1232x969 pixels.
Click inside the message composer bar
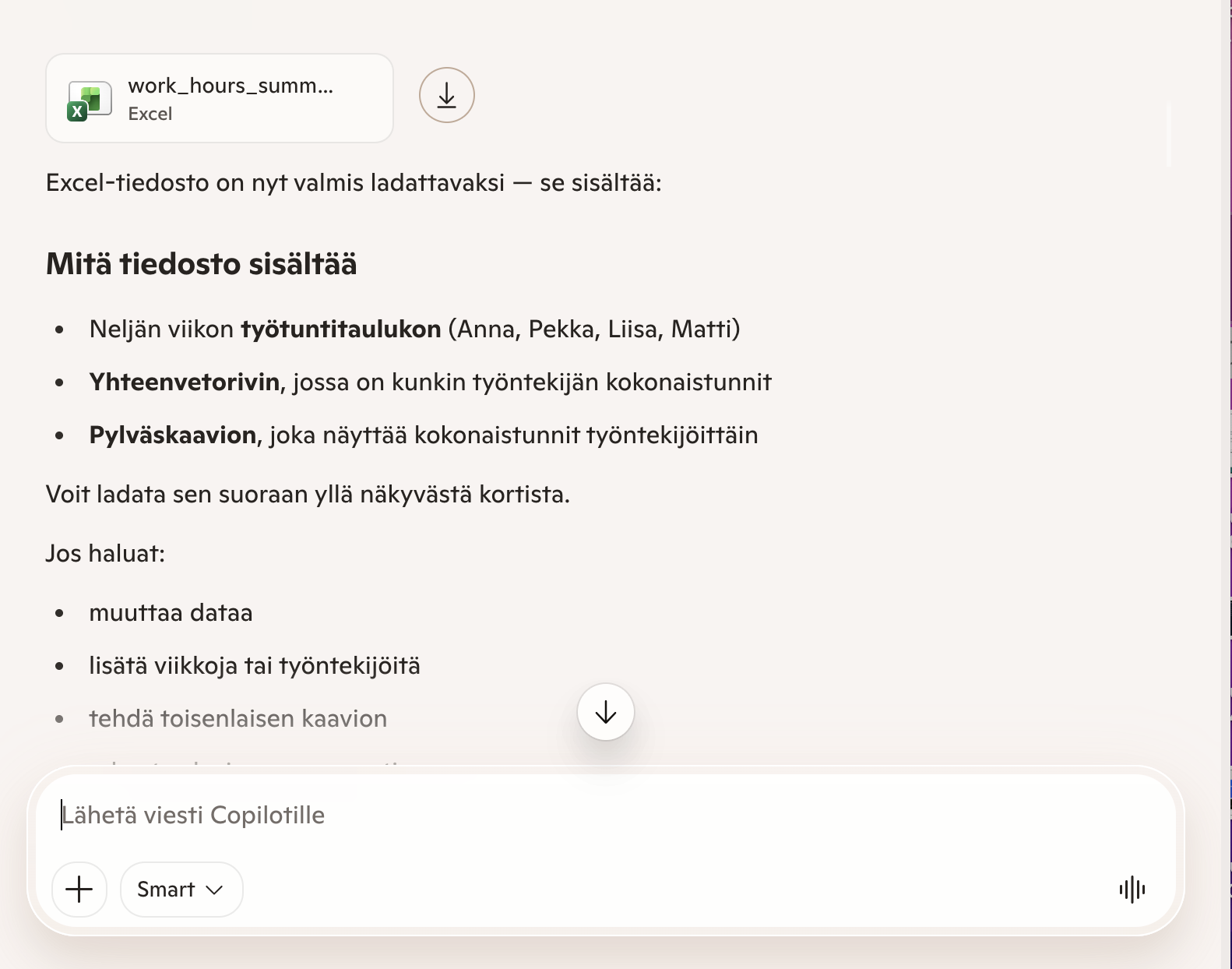coord(545,816)
